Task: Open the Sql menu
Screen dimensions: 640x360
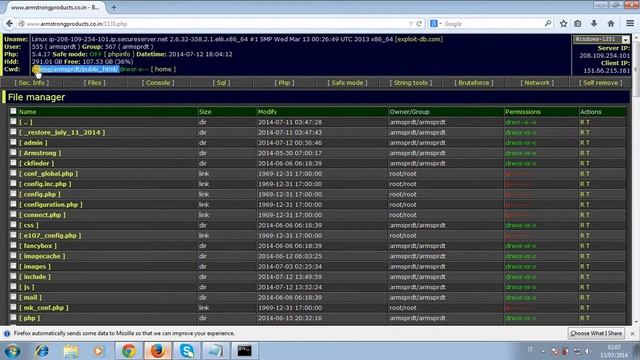Action: (221, 82)
